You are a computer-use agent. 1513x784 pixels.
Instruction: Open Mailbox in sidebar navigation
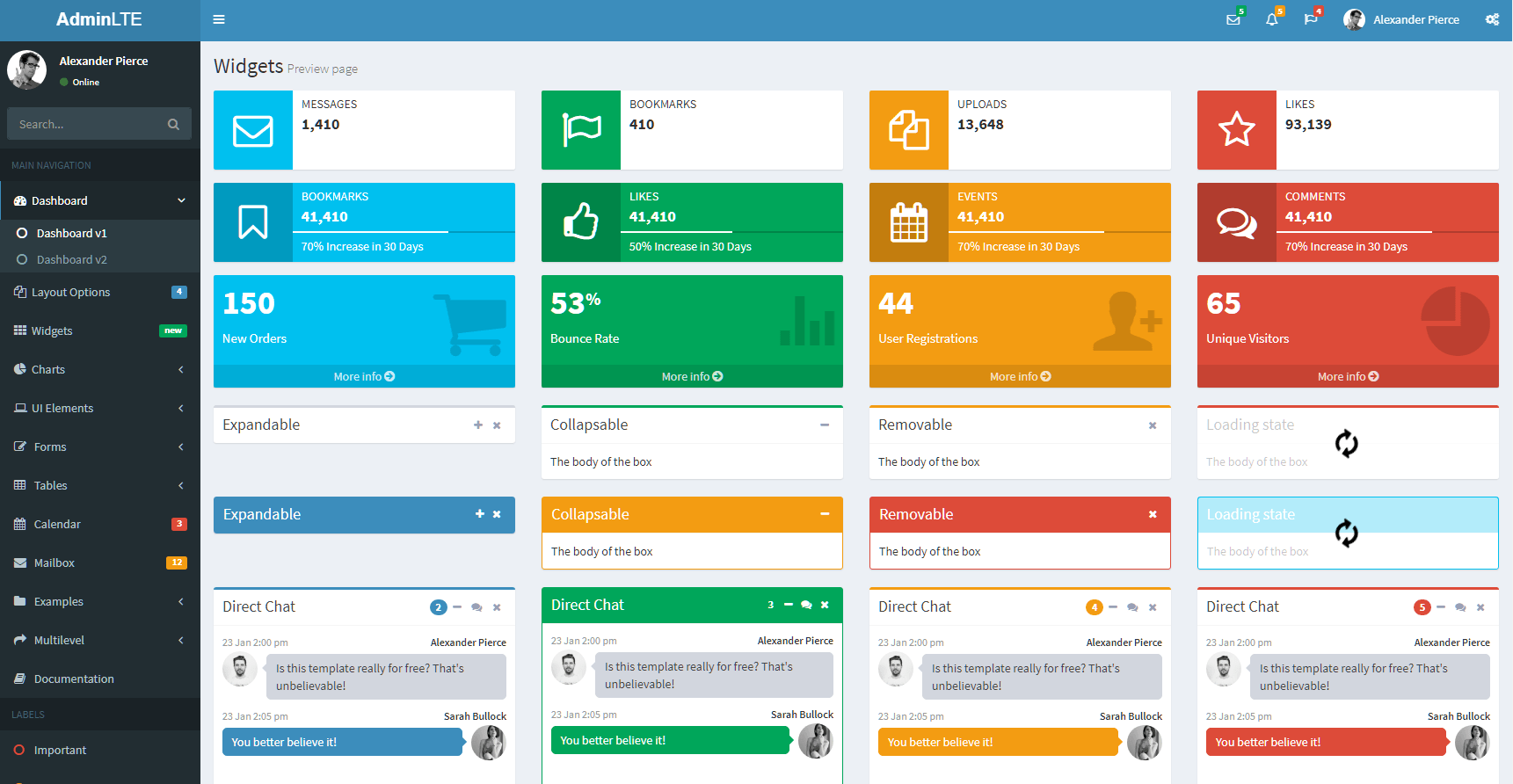[x=100, y=563]
